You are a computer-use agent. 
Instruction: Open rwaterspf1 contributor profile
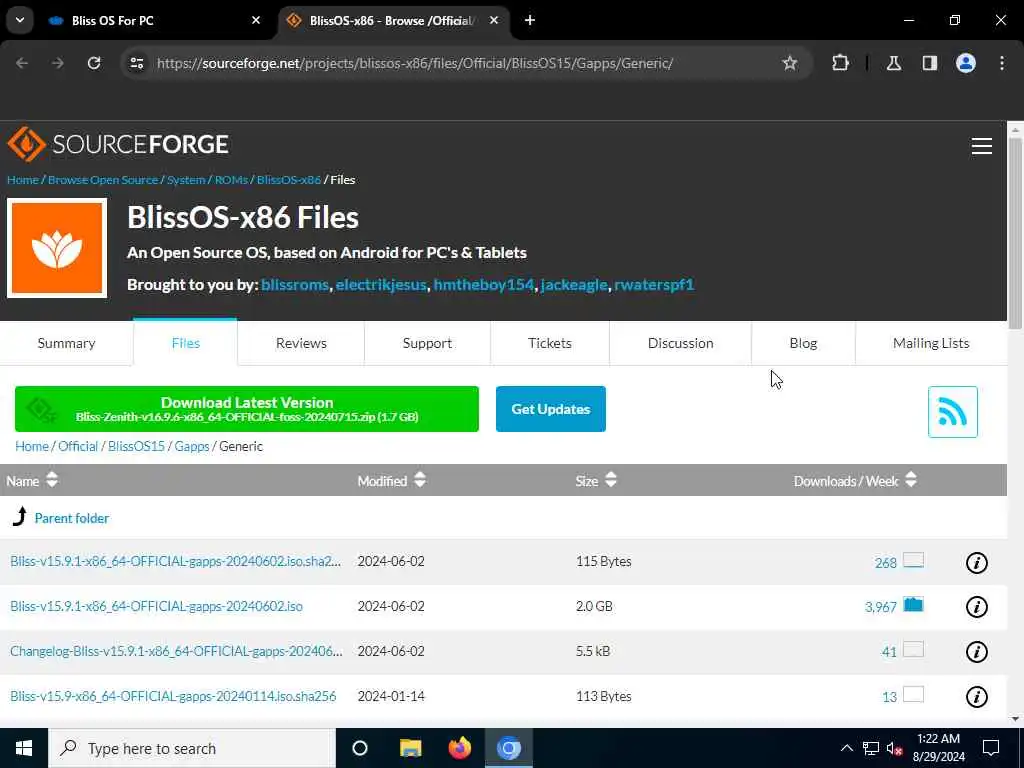(x=654, y=285)
